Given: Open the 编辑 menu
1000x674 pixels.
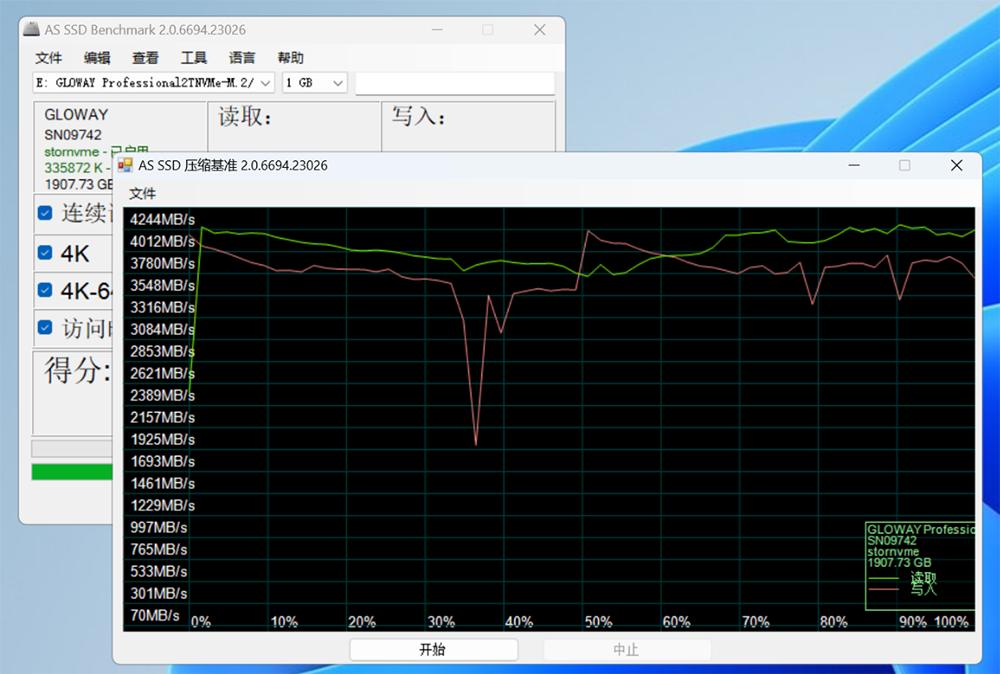Looking at the screenshot, I should [x=96, y=58].
